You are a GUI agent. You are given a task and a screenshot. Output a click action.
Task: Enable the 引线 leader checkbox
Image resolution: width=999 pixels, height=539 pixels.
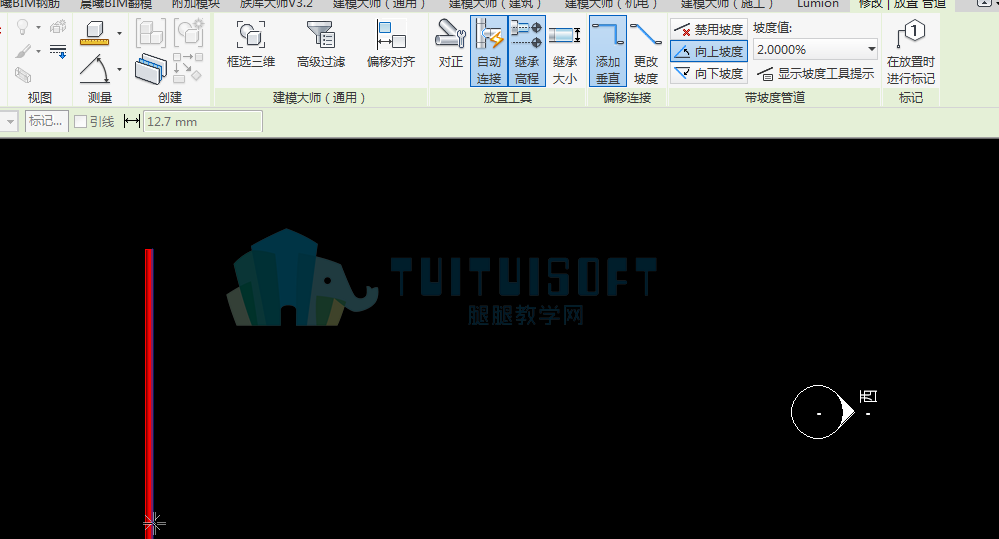click(80, 122)
